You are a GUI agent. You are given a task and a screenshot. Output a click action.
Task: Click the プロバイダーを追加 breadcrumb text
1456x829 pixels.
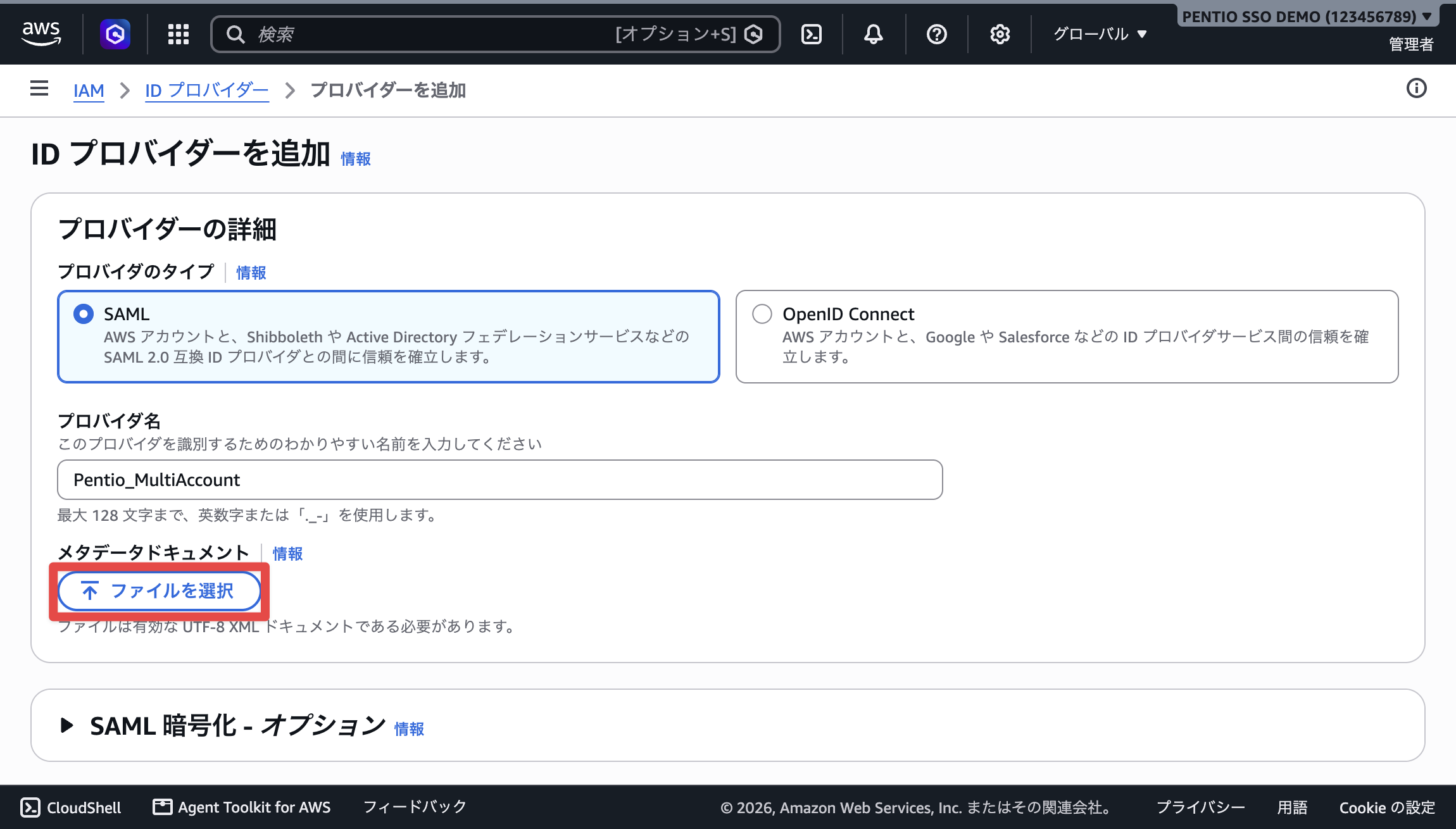pos(388,90)
